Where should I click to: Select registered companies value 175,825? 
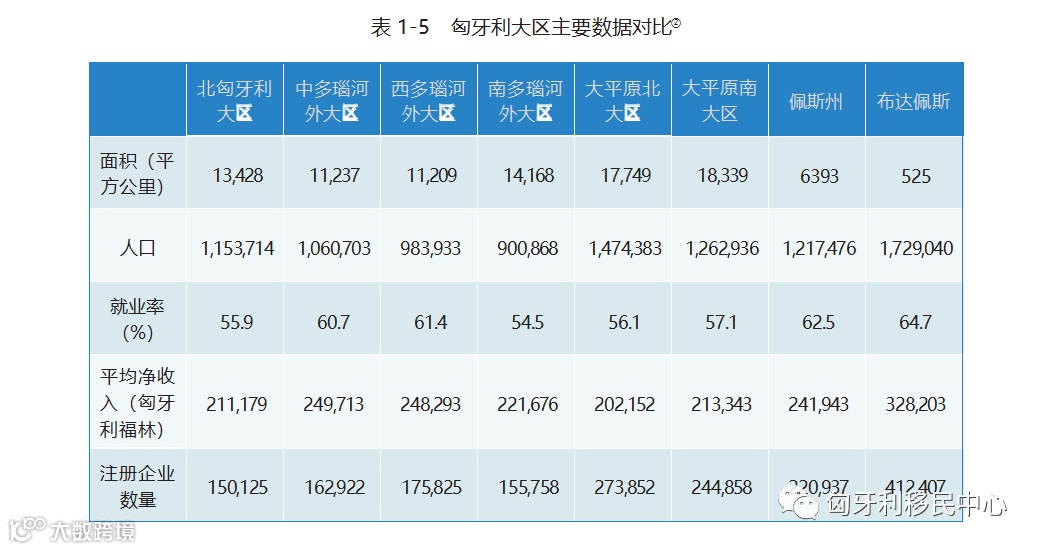pyautogui.click(x=432, y=488)
